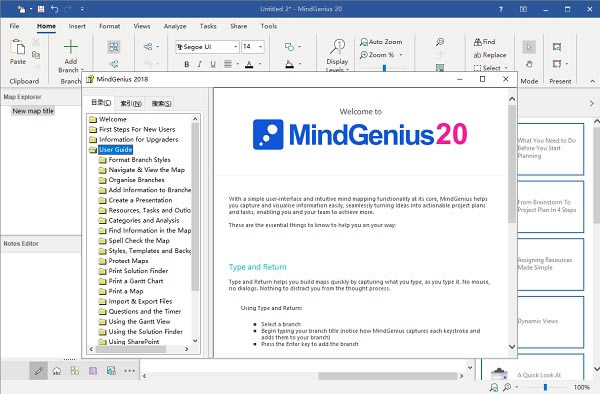Switch to the Views ribbon tab
Image resolution: width=600 pixels, height=394 pixels.
(x=142, y=26)
